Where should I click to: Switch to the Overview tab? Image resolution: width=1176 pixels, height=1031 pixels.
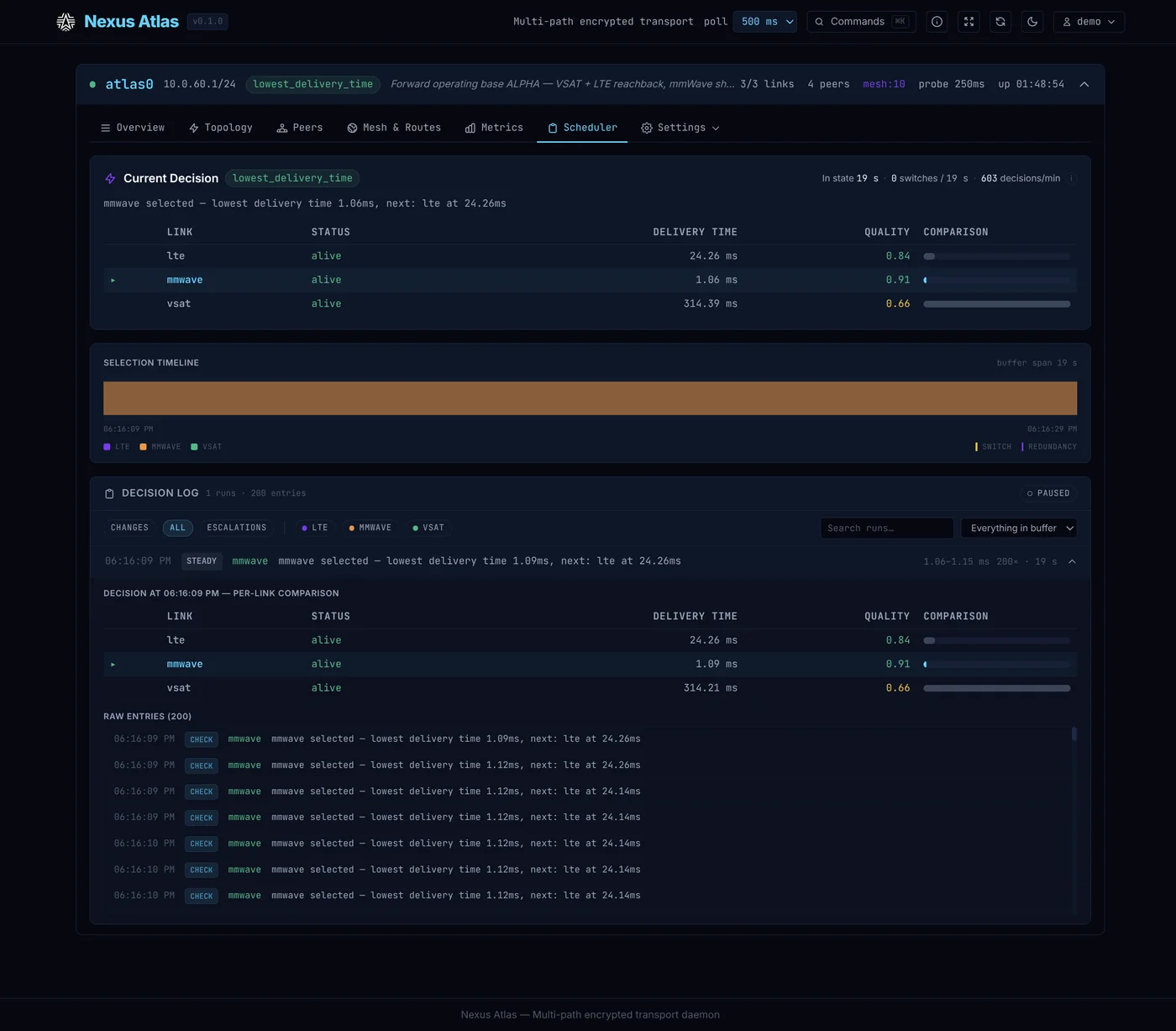tap(133, 128)
